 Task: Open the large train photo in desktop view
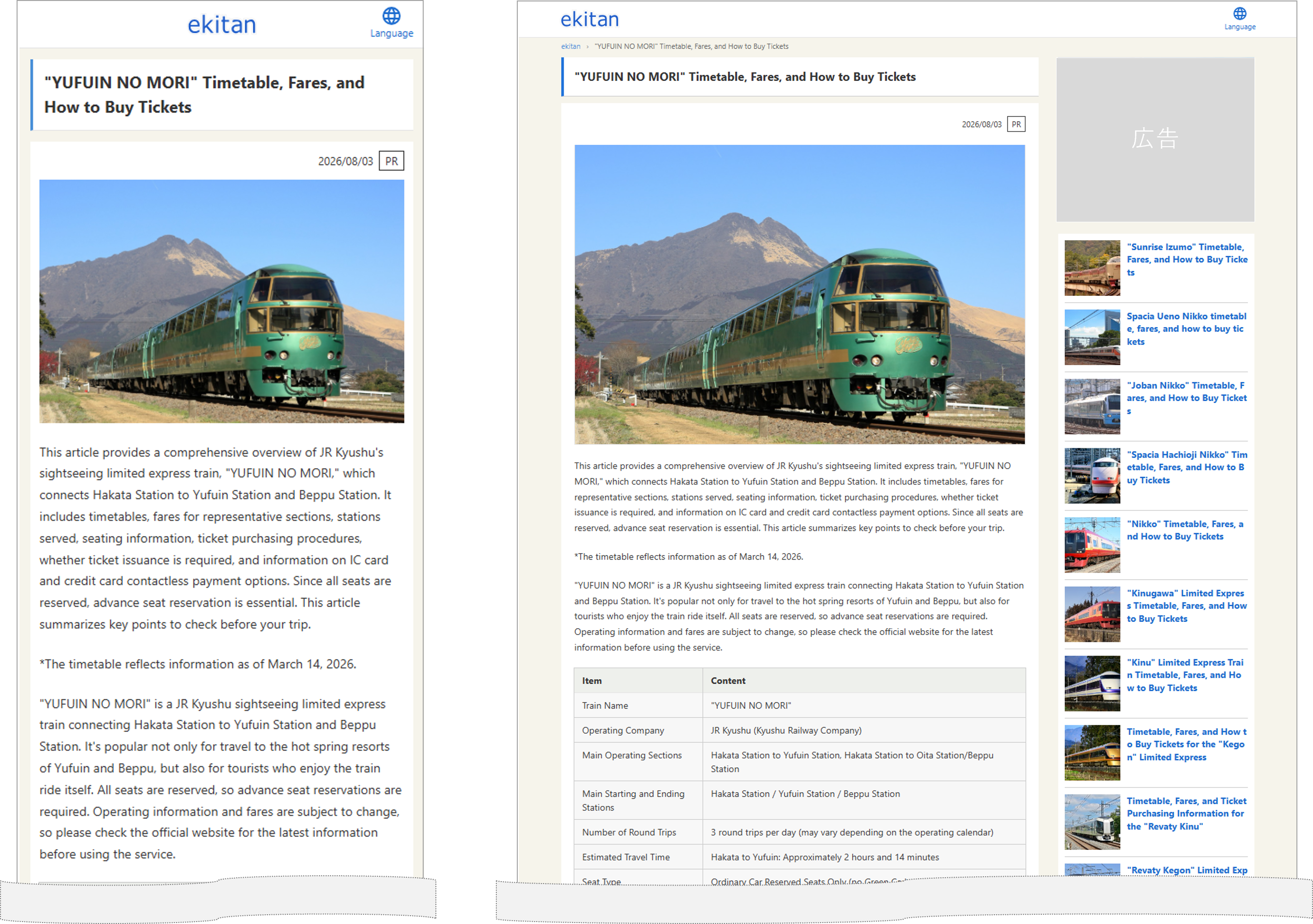pos(800,294)
